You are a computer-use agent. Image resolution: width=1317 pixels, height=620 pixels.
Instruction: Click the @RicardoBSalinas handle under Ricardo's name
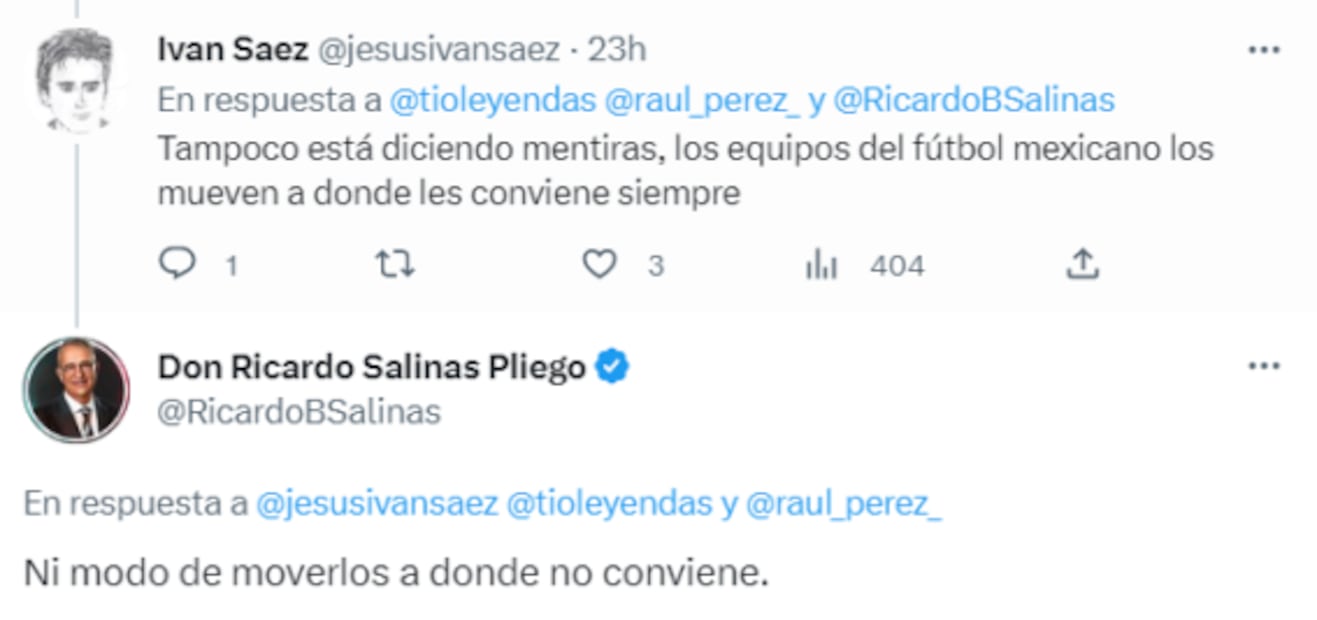point(299,412)
